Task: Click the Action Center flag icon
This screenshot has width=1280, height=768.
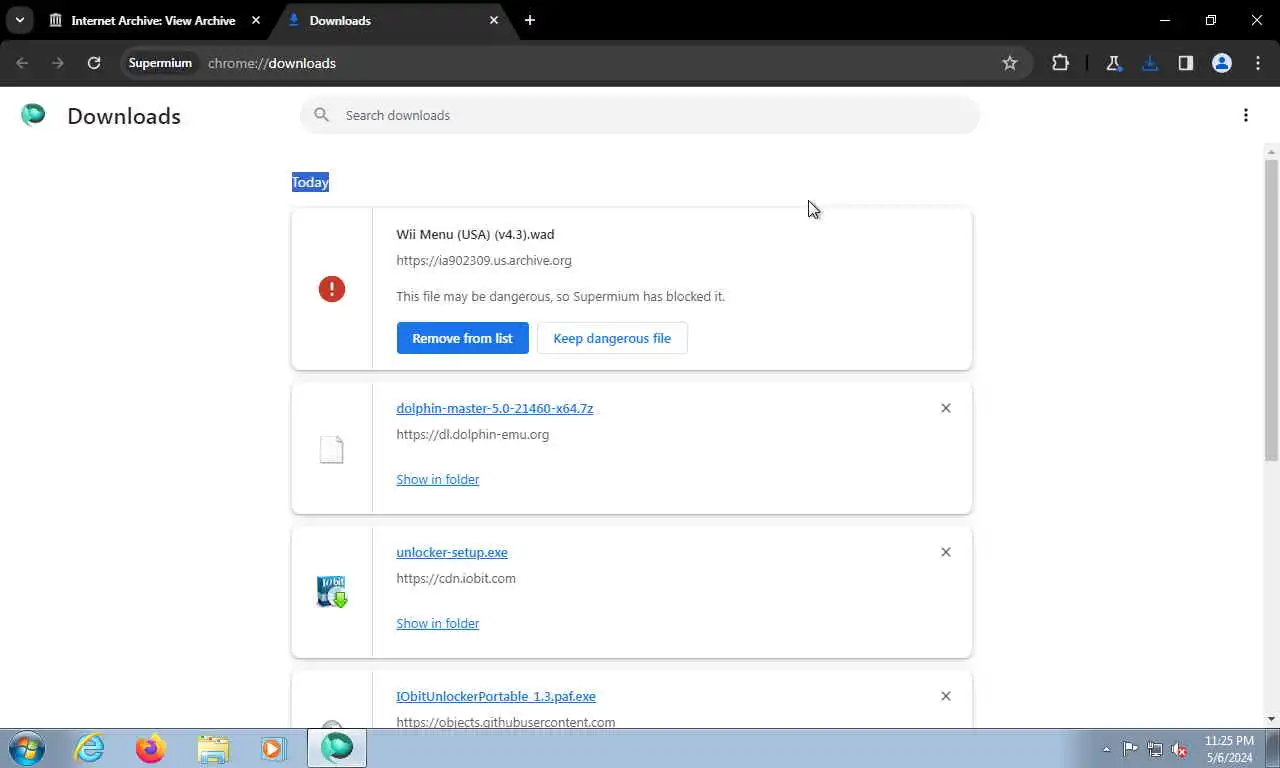Action: 1131,749
